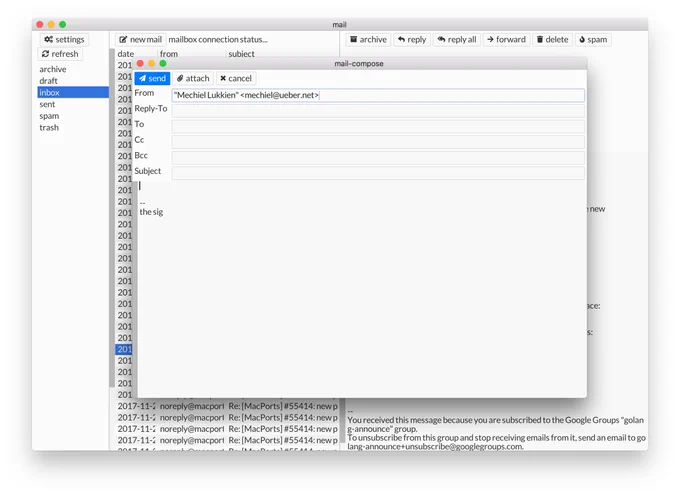The image size is (680, 496).
Task: Click the refresh arrows icon
Action: 46,54
